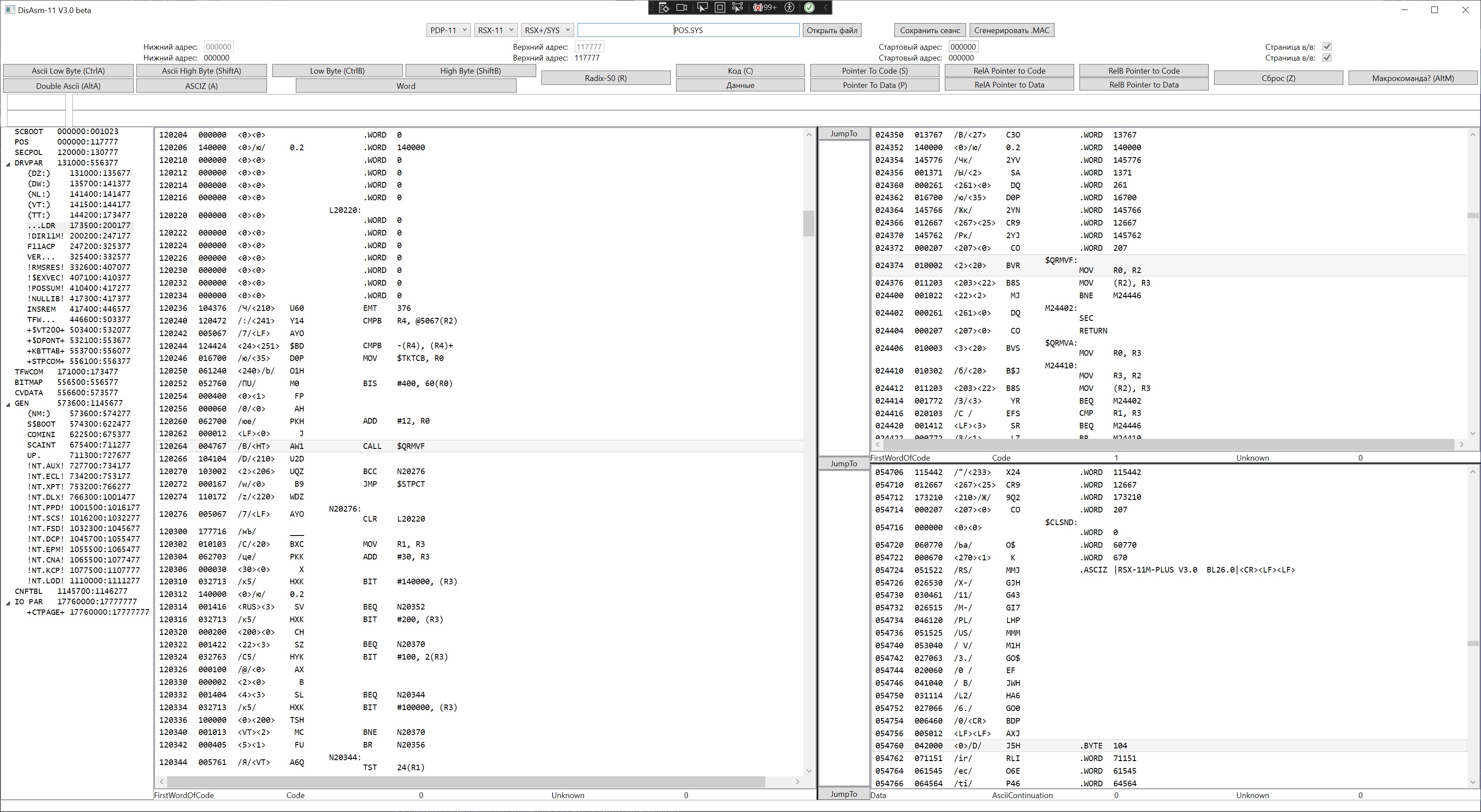This screenshot has height=812, width=1481.
Task: Click main listing horizontal scrollbar track
Action: 779,782
